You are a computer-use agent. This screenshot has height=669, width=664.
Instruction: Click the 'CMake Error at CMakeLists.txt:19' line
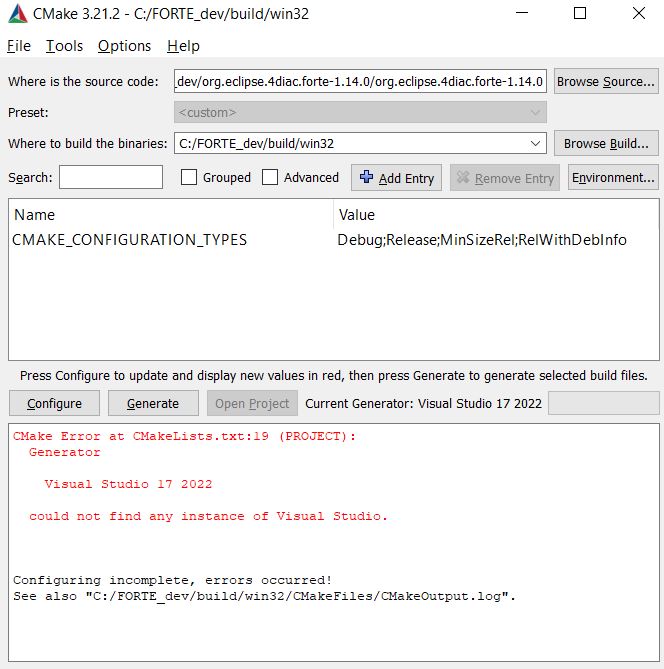184,436
